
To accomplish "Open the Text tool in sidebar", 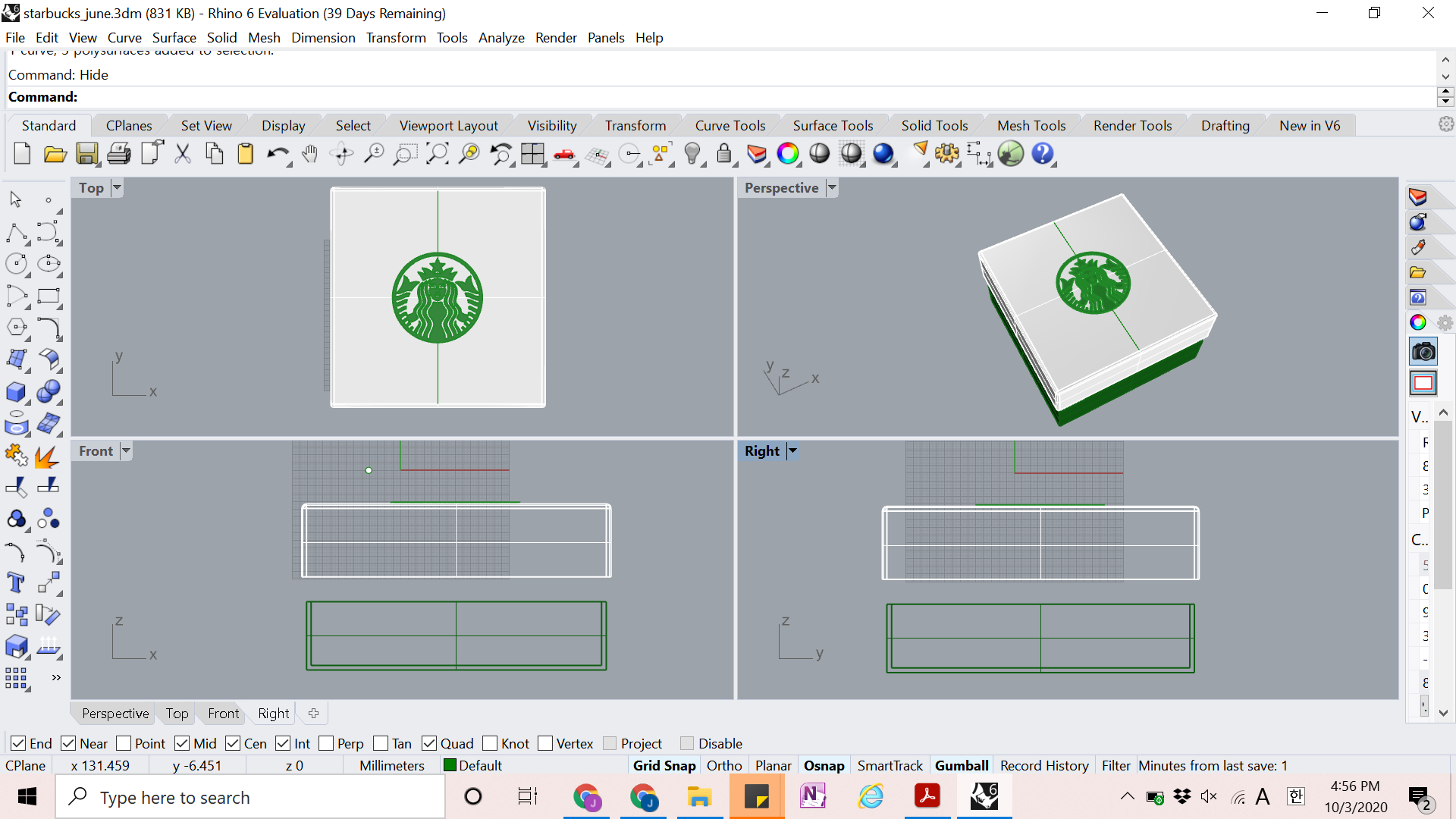I will pos(16,582).
